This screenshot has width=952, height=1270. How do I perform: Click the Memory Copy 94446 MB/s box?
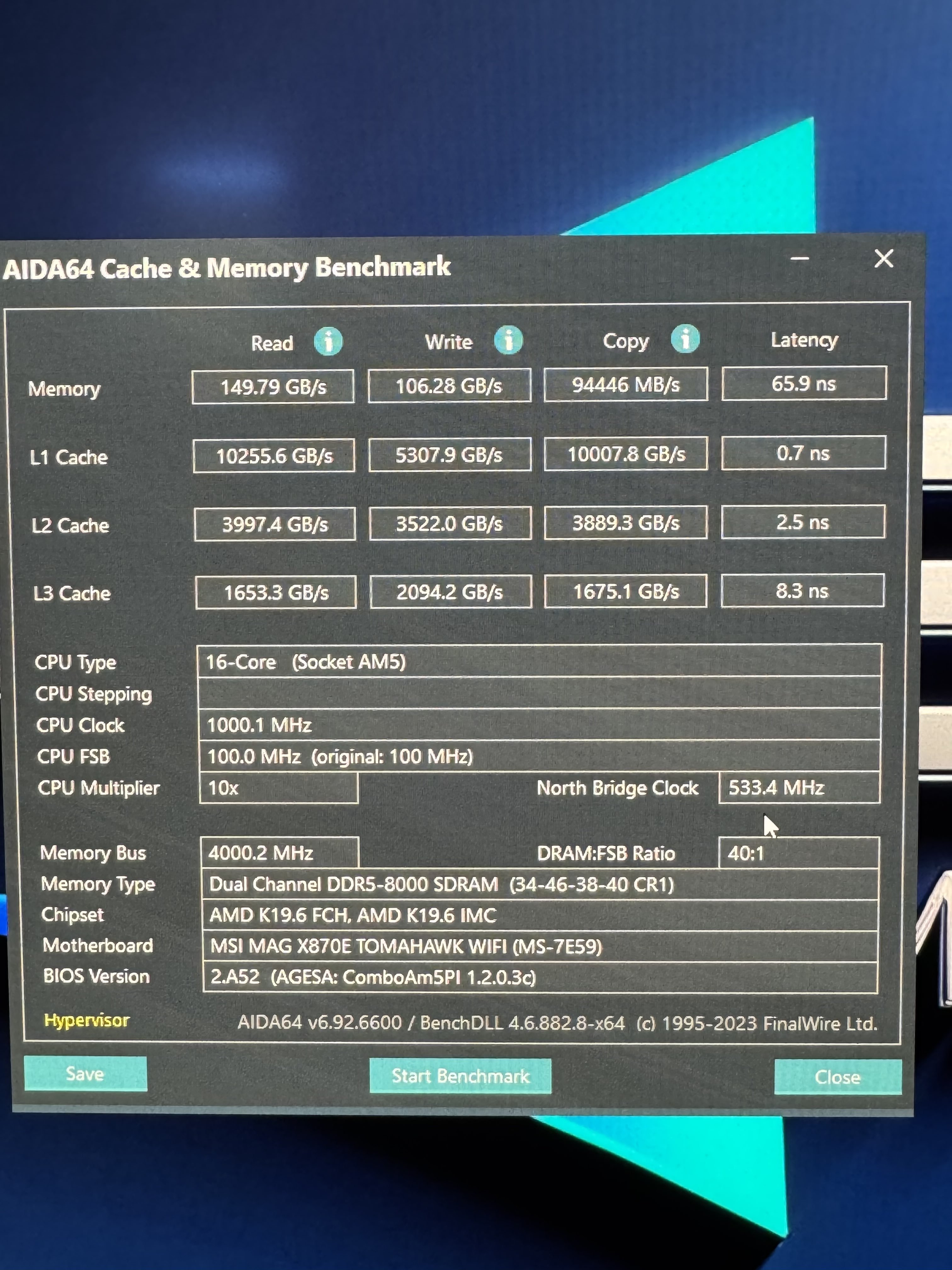626,384
